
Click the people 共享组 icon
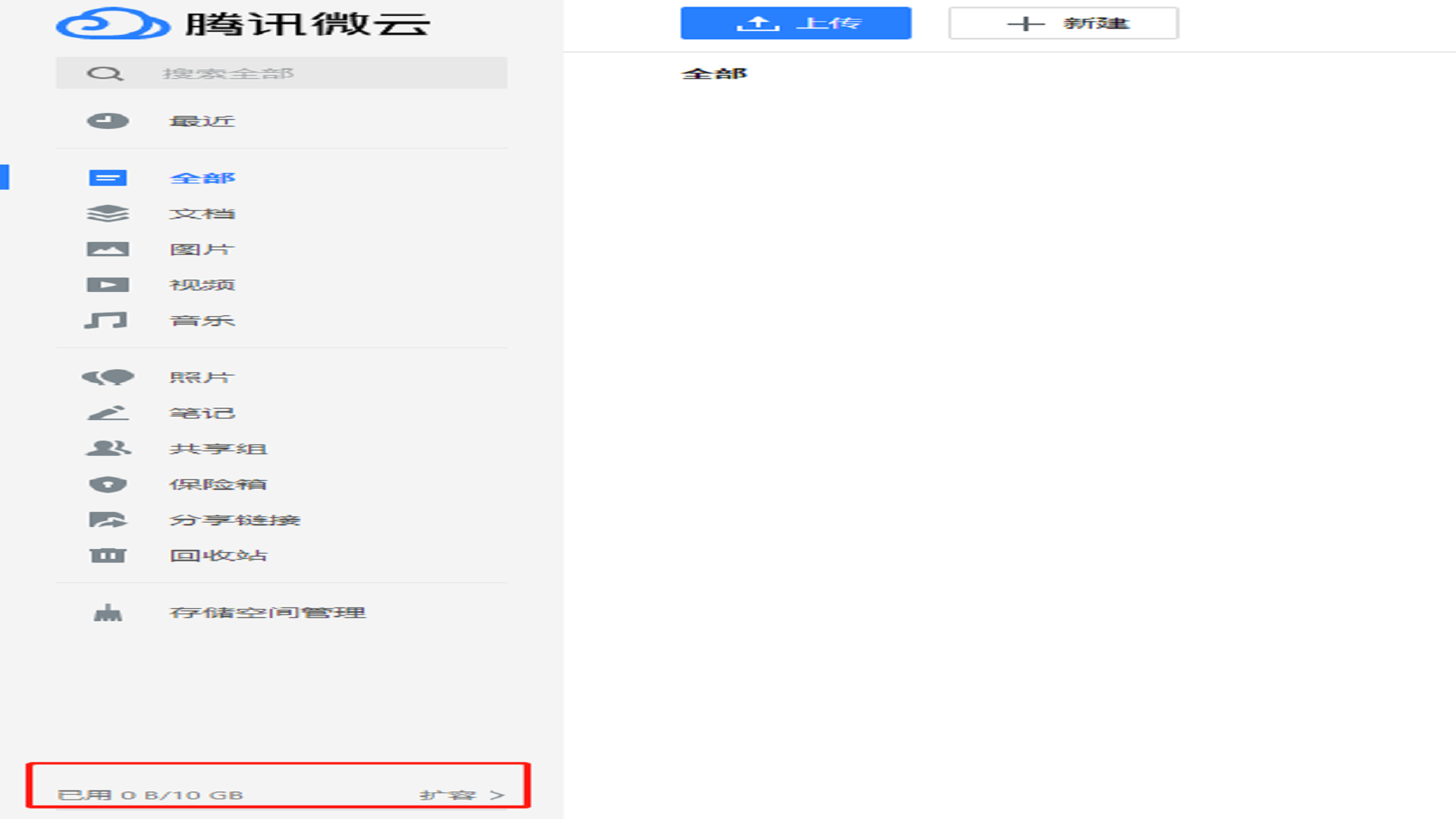tap(108, 448)
